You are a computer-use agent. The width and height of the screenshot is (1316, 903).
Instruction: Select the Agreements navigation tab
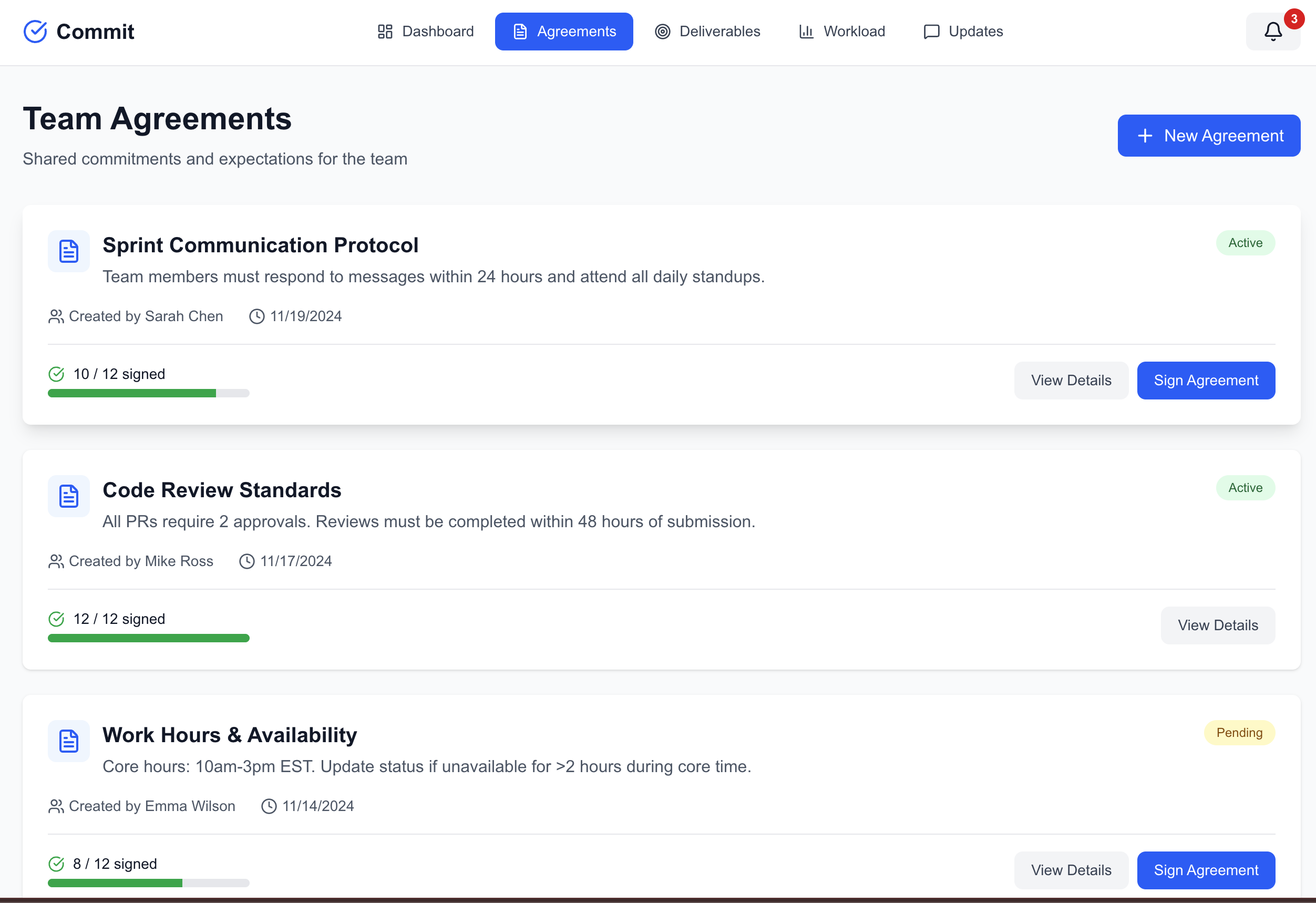coord(563,31)
